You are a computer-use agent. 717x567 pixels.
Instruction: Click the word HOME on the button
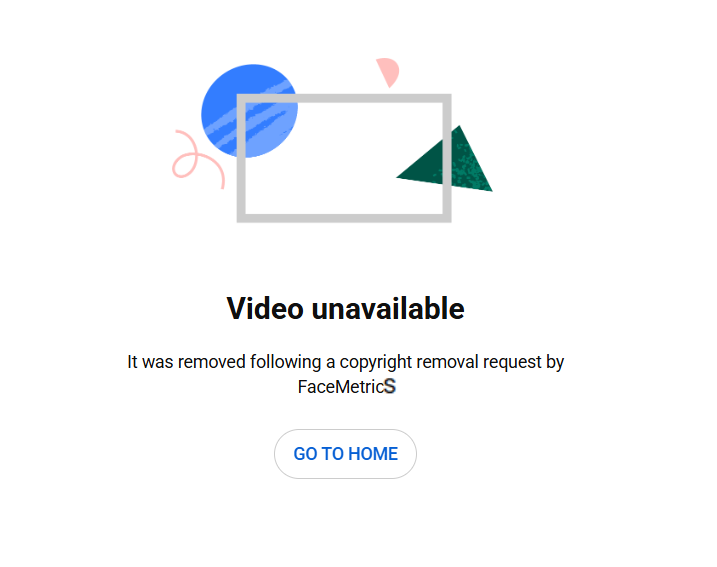[x=373, y=454]
